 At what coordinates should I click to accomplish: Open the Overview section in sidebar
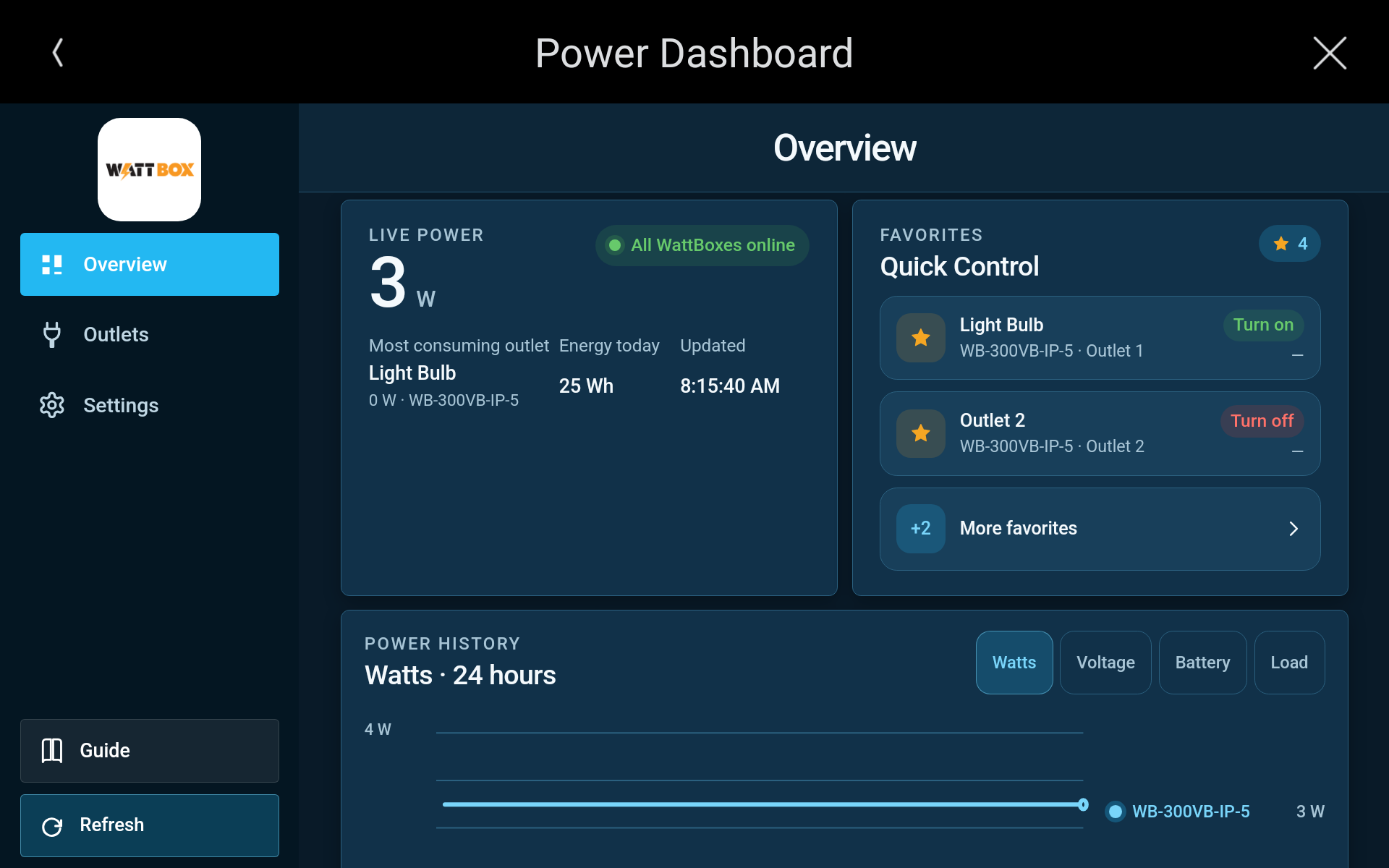click(150, 264)
